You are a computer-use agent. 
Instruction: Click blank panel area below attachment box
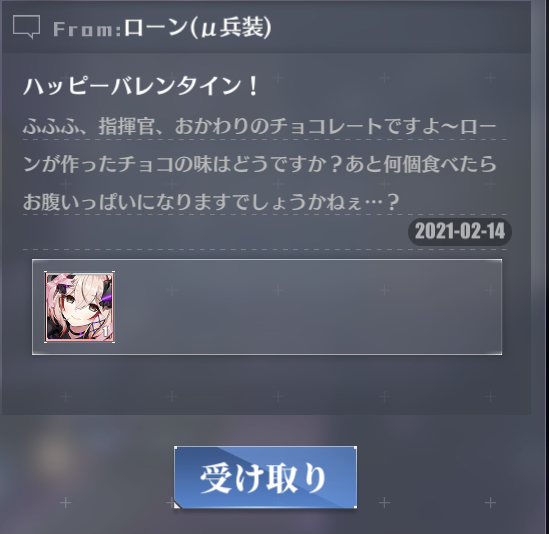point(266,384)
